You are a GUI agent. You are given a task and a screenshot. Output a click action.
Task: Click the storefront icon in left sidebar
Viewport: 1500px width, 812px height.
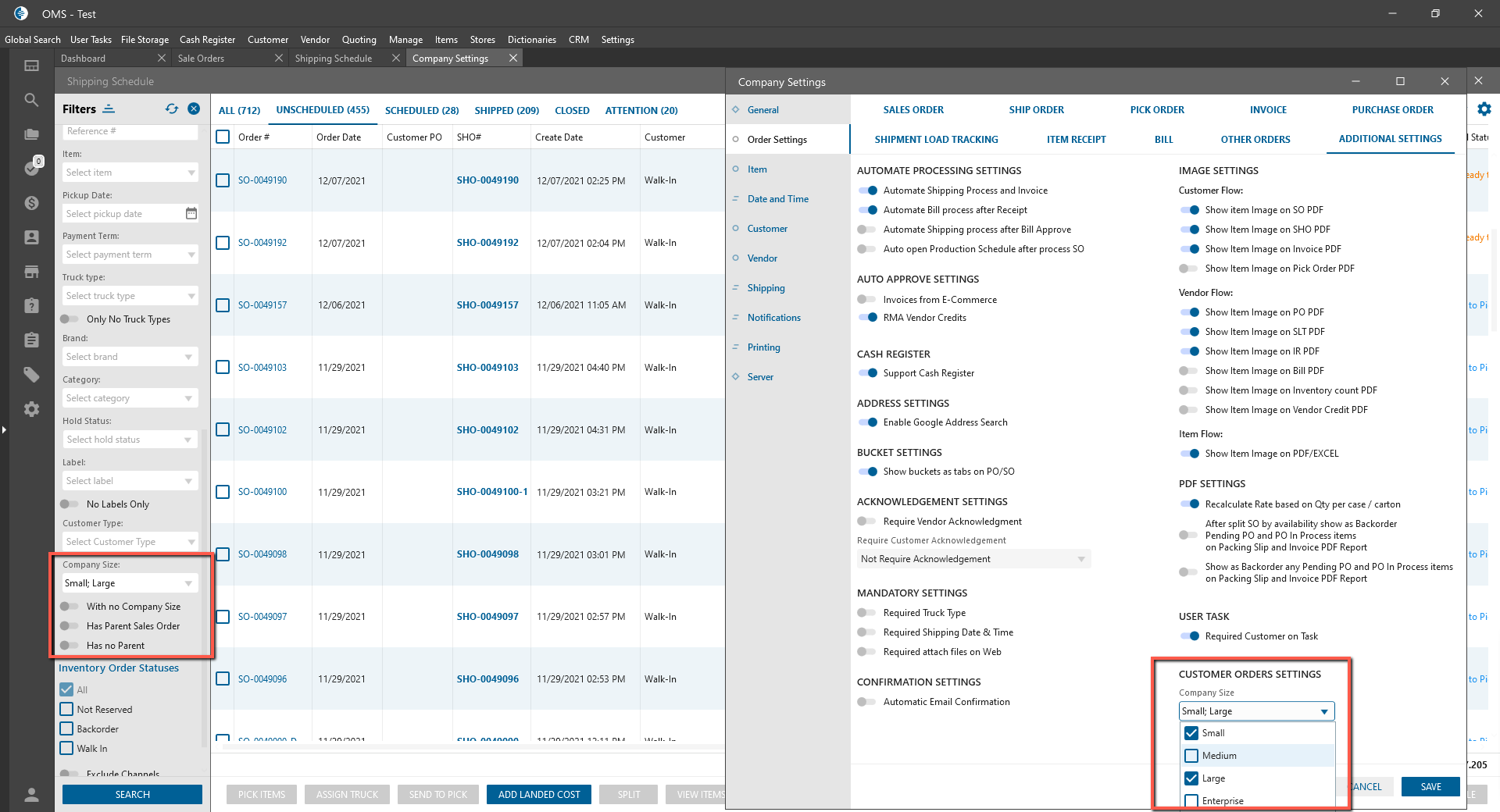tap(31, 272)
